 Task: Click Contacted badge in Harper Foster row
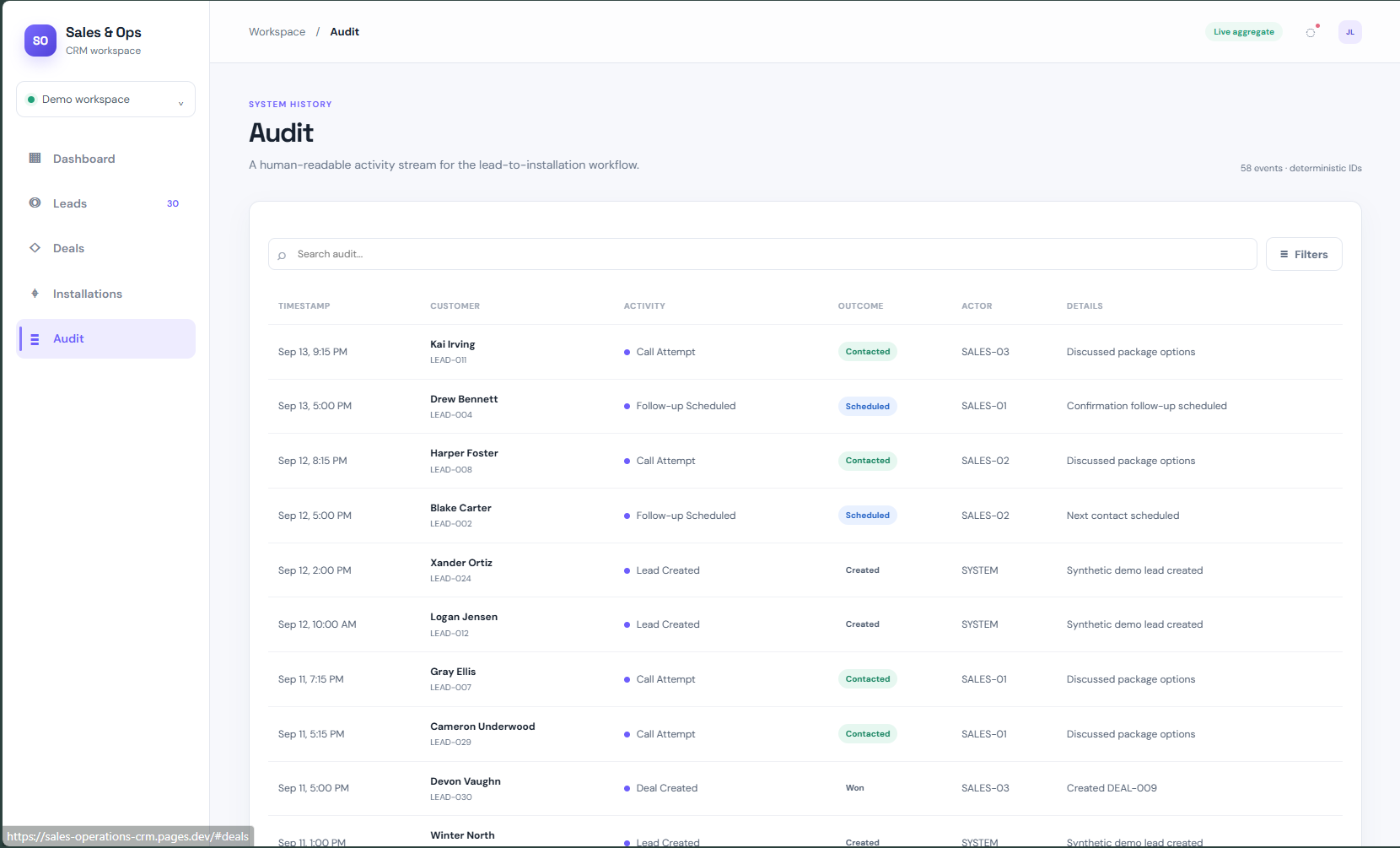(867, 461)
